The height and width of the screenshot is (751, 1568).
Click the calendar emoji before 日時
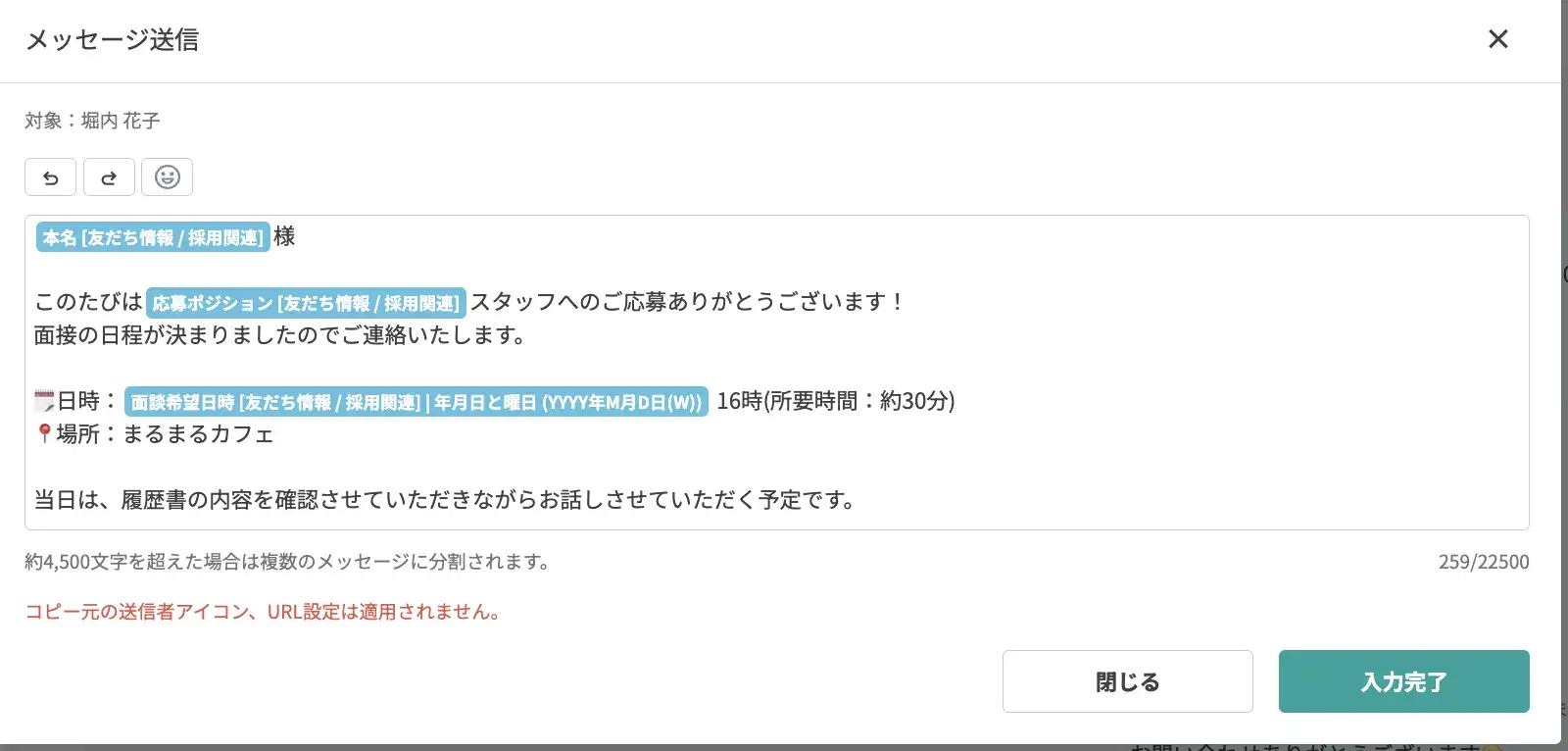44,401
